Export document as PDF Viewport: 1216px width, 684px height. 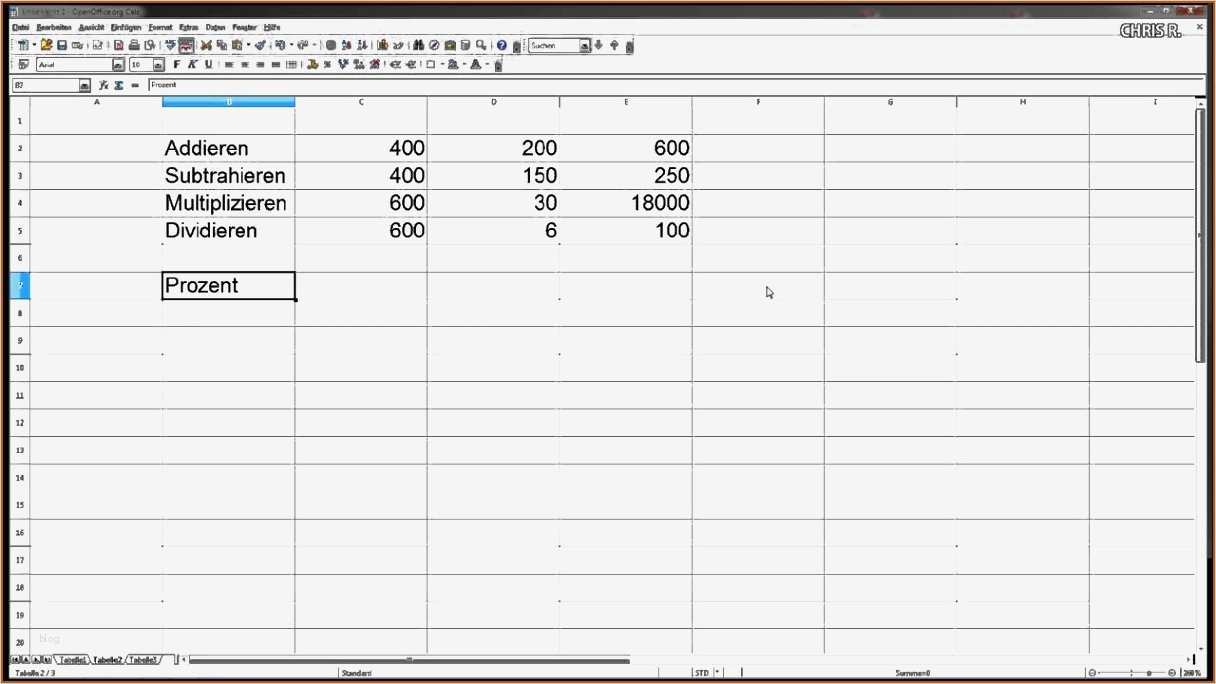[118, 45]
